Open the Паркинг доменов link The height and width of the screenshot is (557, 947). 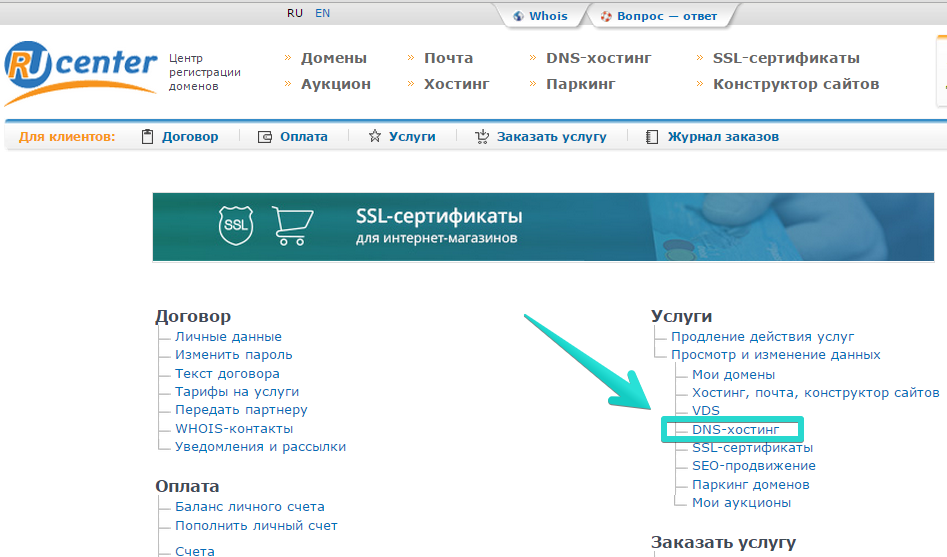pyautogui.click(x=751, y=485)
